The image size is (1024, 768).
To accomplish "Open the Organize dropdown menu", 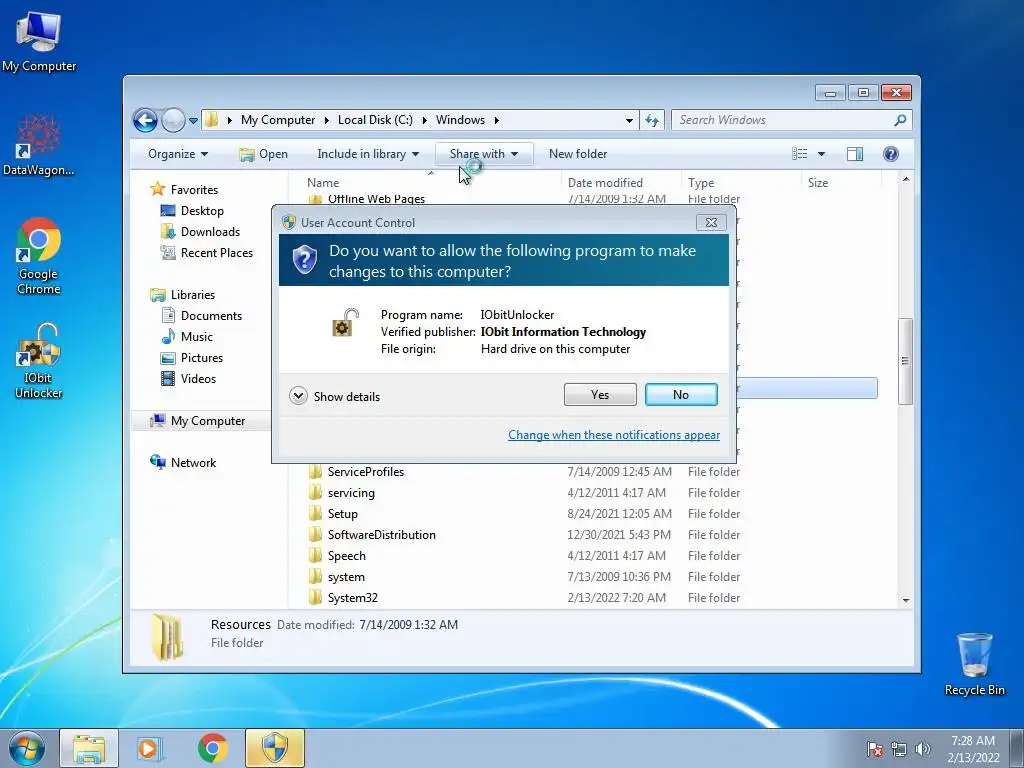I will [x=178, y=154].
